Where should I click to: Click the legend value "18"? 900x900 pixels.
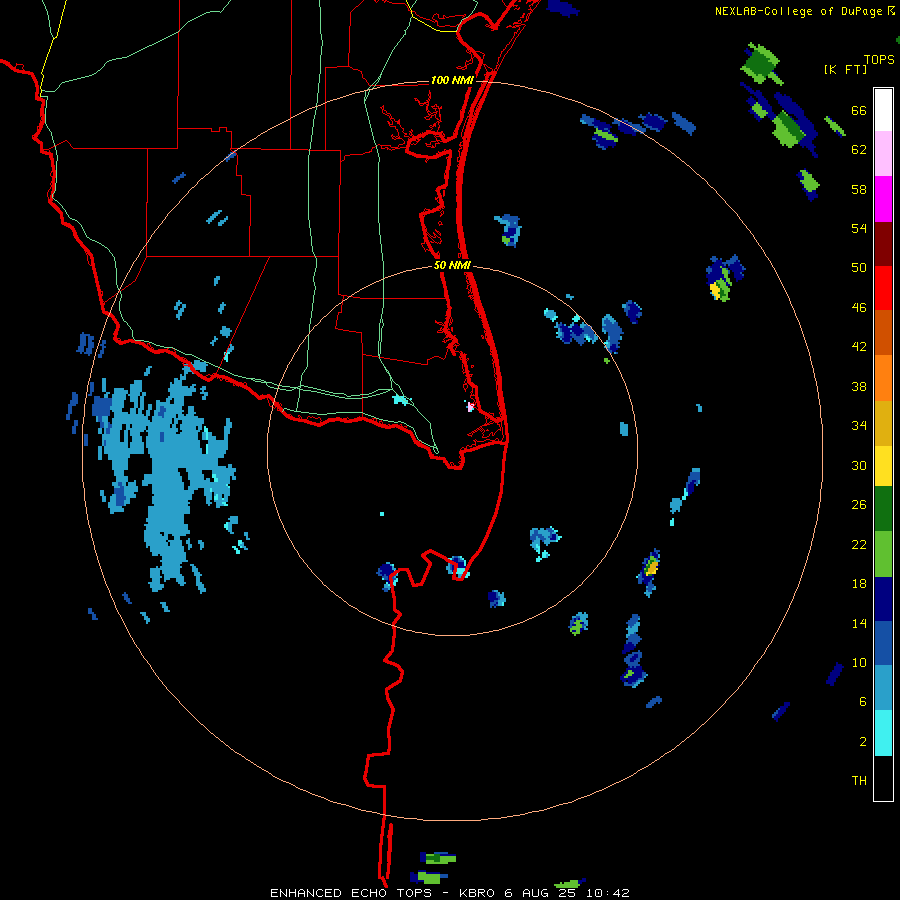tap(859, 584)
